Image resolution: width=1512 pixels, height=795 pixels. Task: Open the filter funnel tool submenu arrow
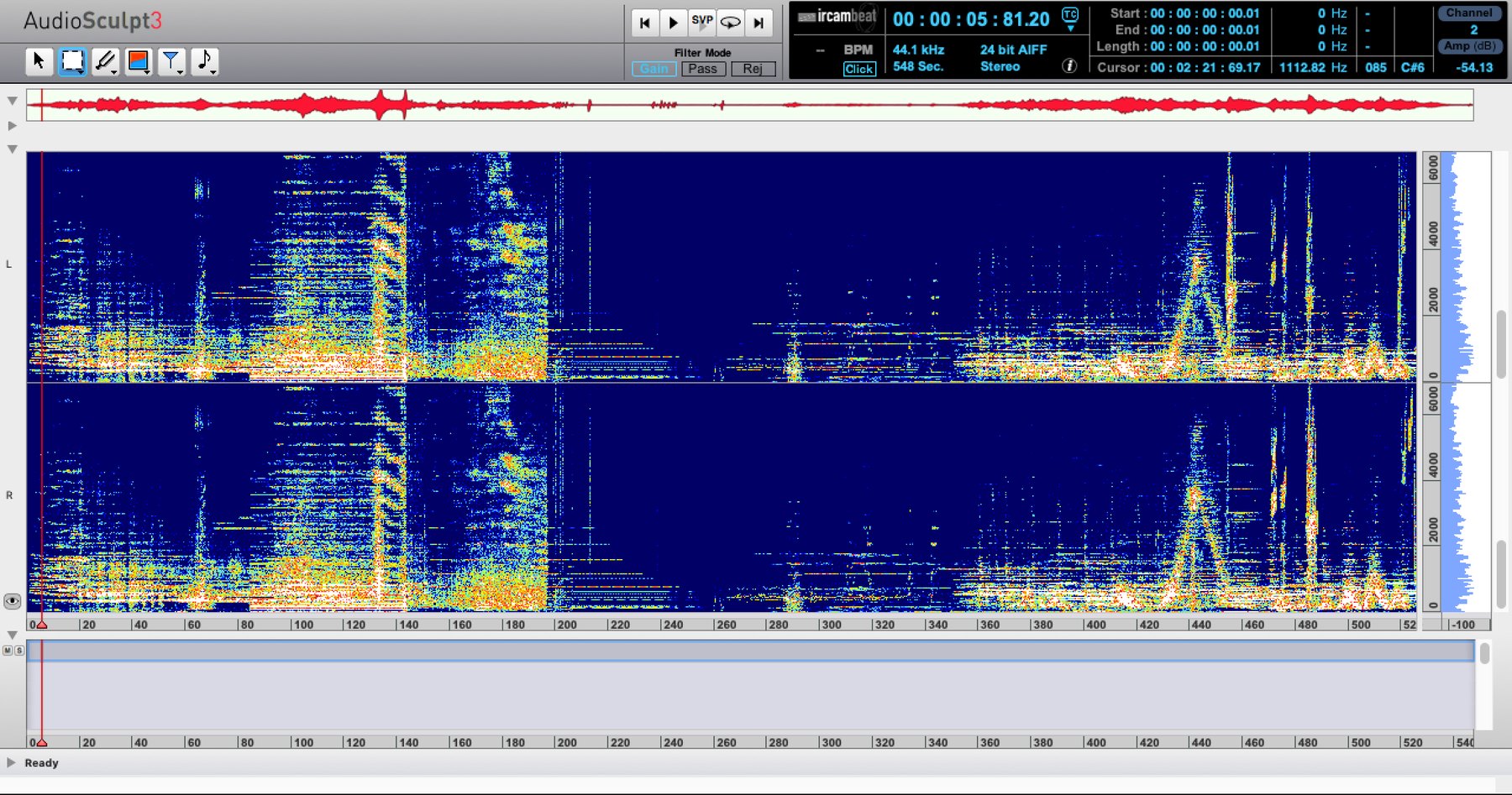[x=181, y=72]
